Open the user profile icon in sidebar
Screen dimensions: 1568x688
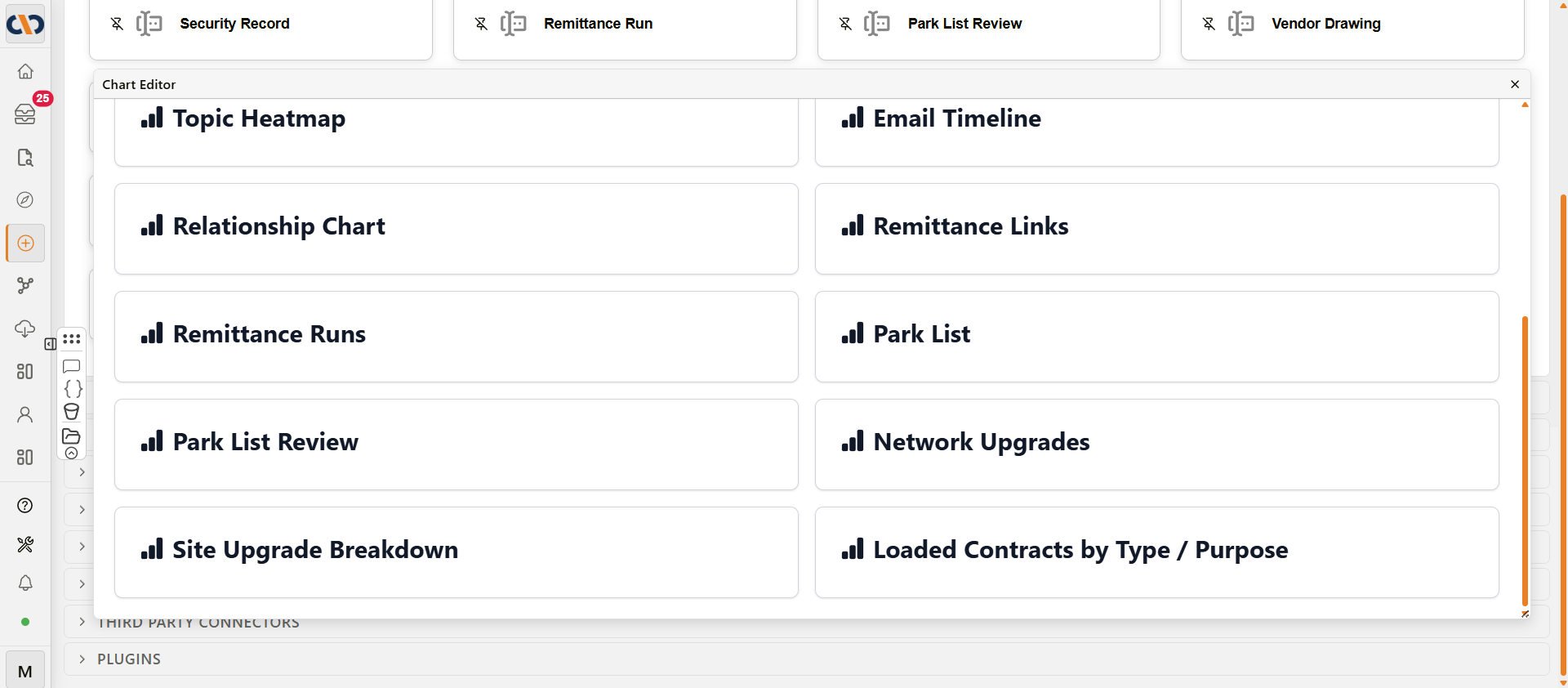[25, 414]
